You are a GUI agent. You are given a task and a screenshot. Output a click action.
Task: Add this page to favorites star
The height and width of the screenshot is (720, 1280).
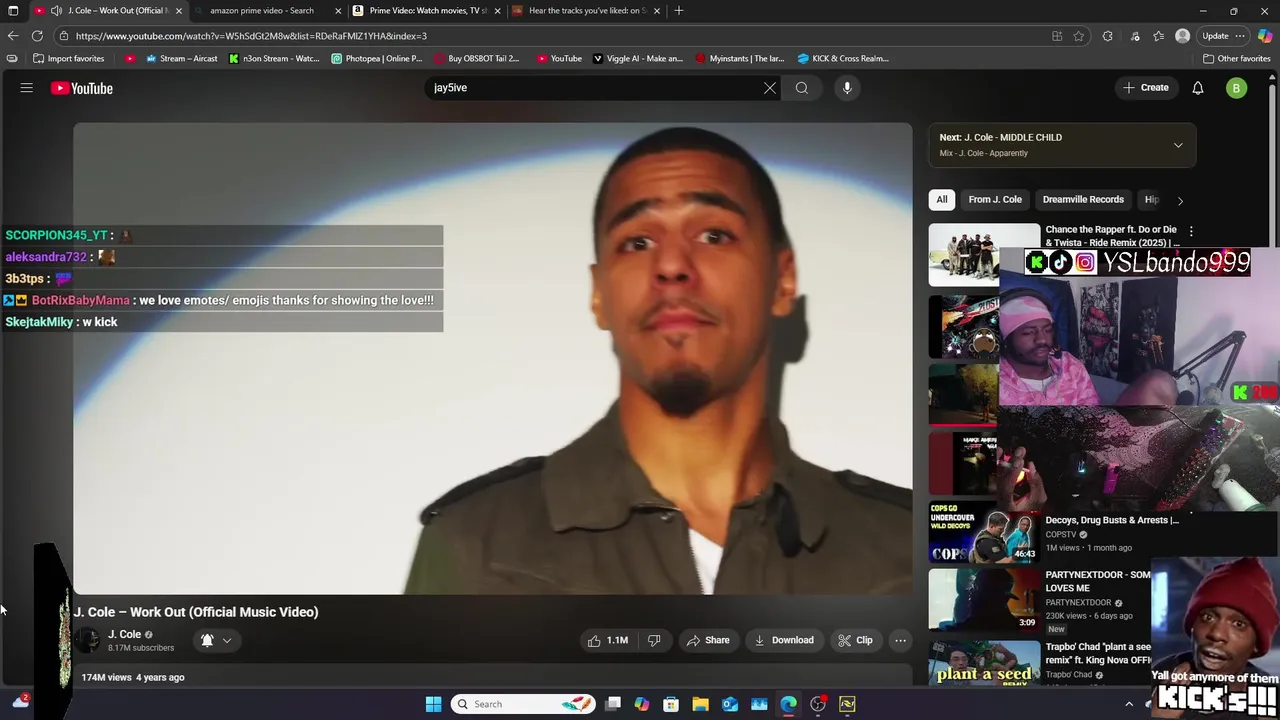(x=1078, y=36)
